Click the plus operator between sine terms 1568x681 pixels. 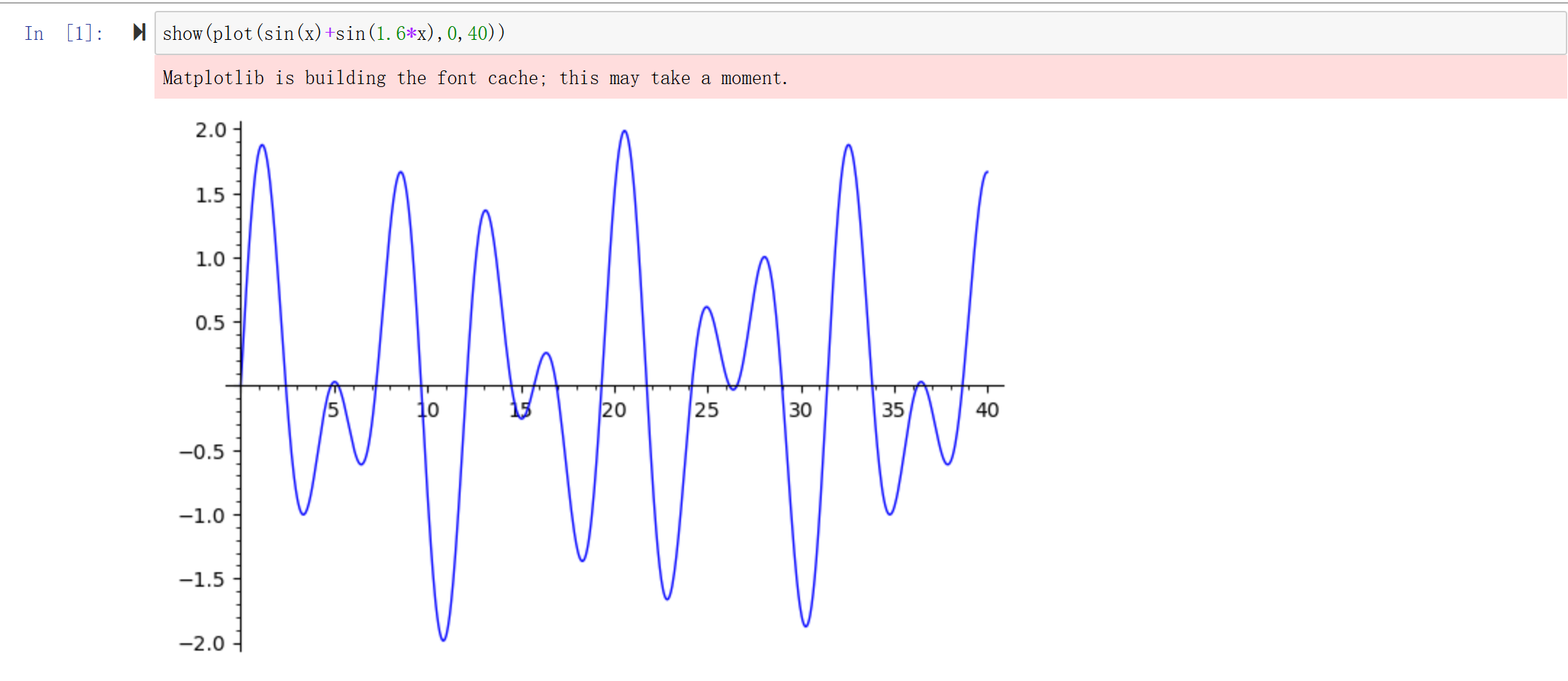click(x=331, y=33)
